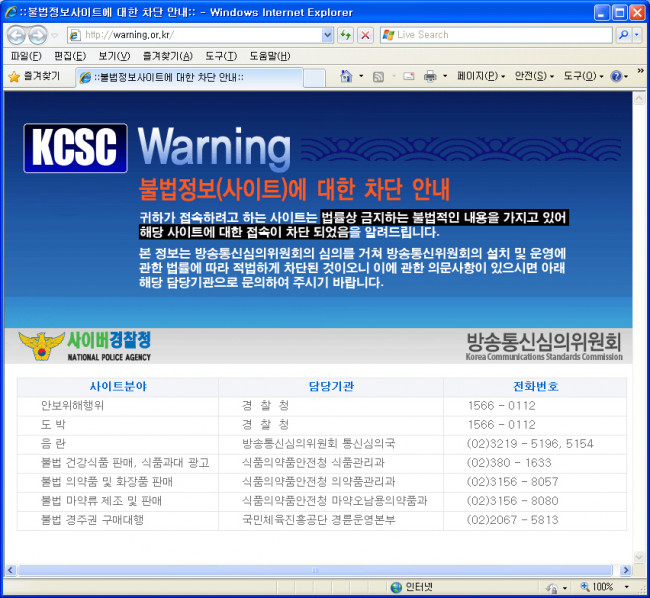
Task: Open the 도구(O) command bar menu
Action: point(583,76)
